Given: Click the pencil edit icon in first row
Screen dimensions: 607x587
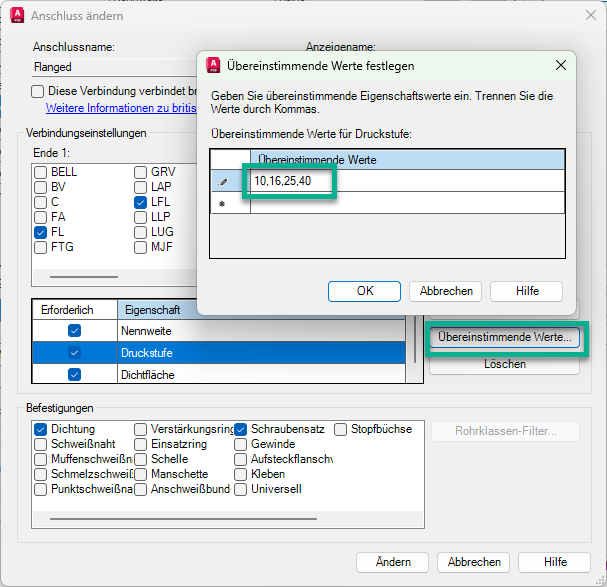Looking at the screenshot, I should [223, 182].
